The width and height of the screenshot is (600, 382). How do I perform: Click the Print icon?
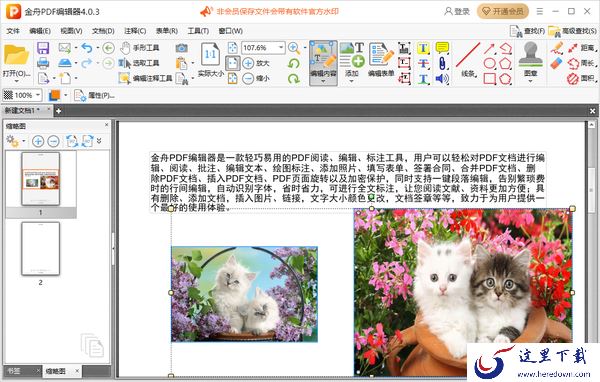tap(43, 63)
